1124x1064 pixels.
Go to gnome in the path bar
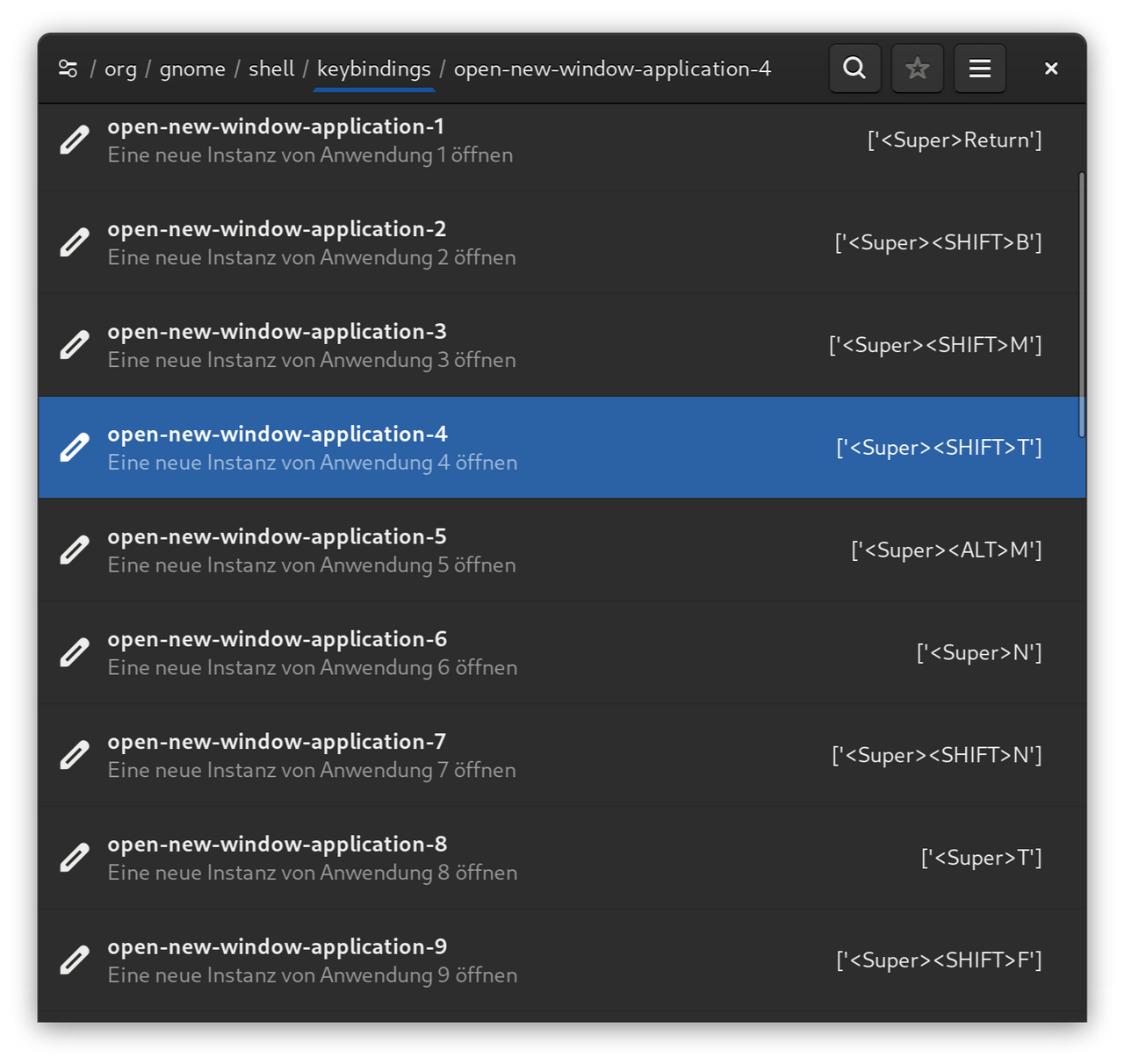(192, 68)
